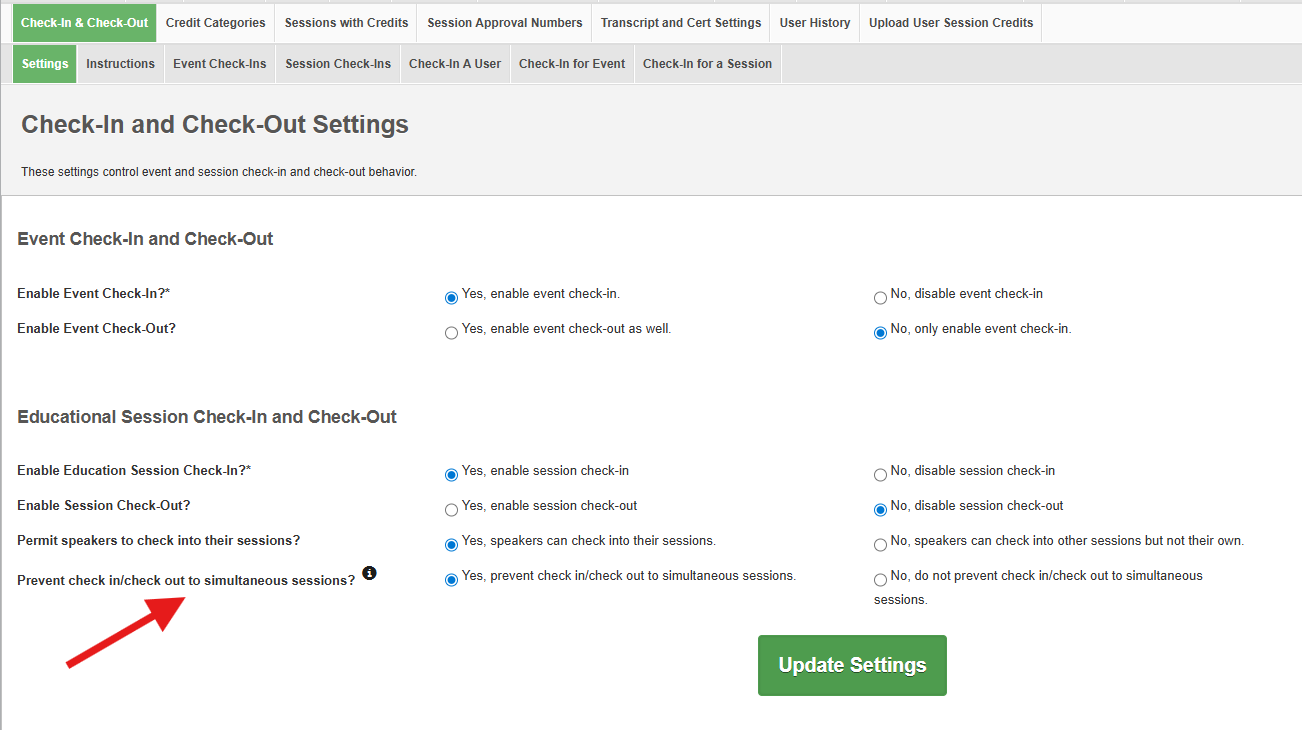Open Session Approval Numbers tab
This screenshot has height=730, width=1302.
coord(504,23)
